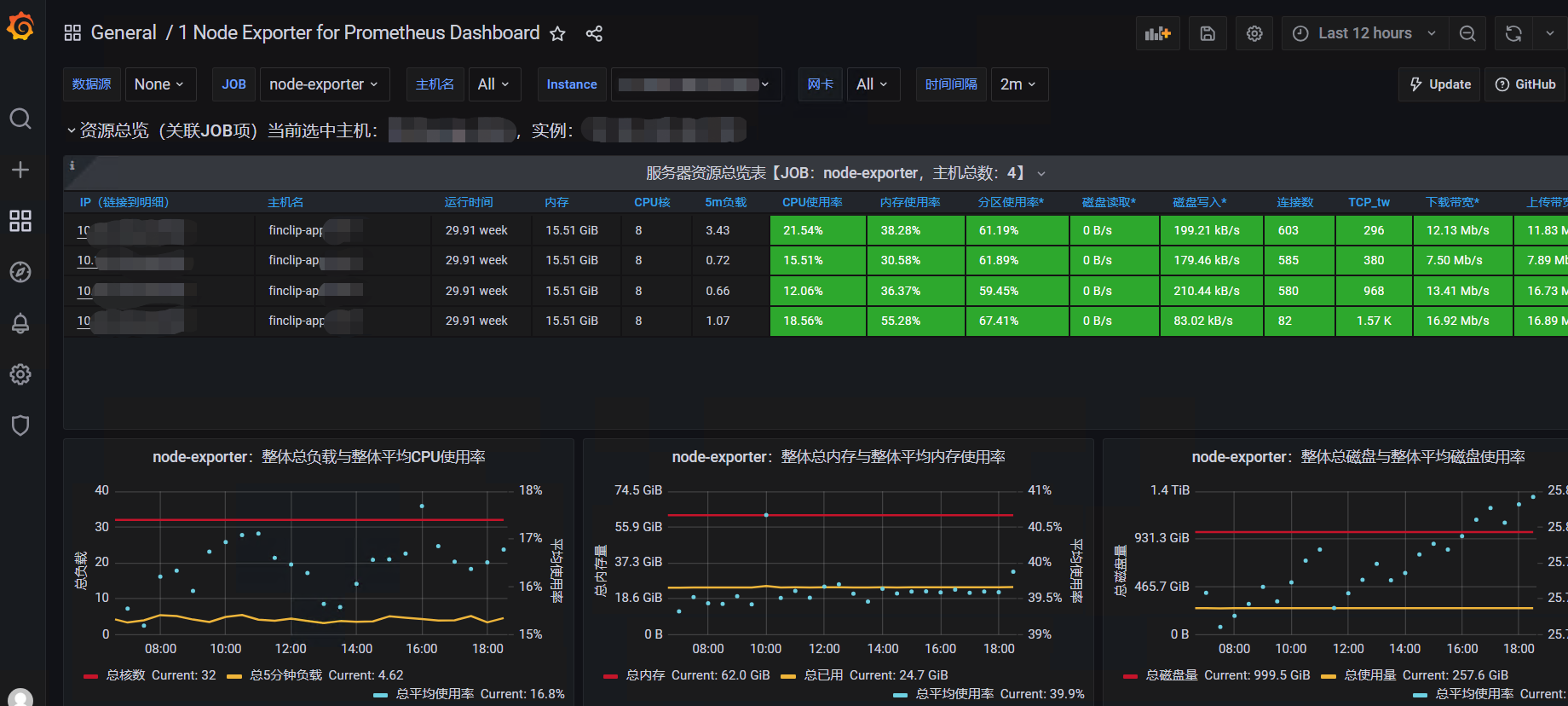Open dashboard settings gear in top bar
The width and height of the screenshot is (1568, 706).
1254,33
